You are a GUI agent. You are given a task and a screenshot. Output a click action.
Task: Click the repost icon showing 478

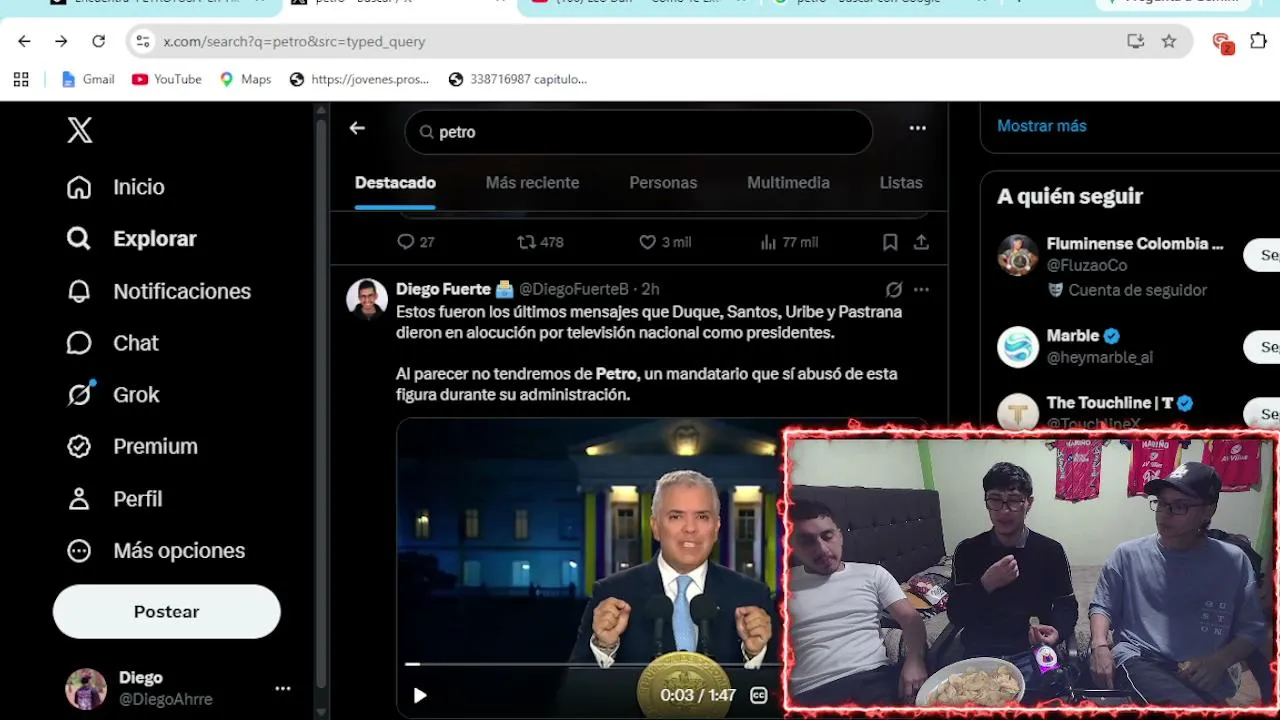click(526, 242)
